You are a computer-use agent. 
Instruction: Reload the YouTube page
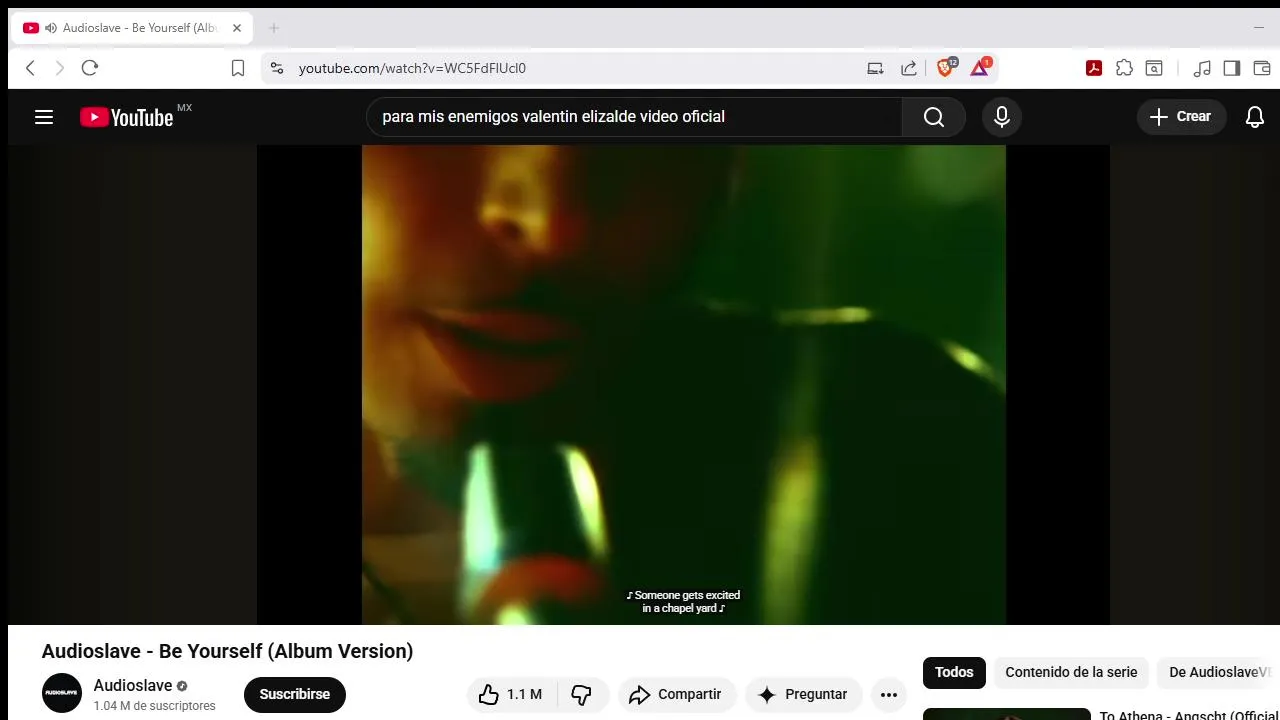click(90, 68)
